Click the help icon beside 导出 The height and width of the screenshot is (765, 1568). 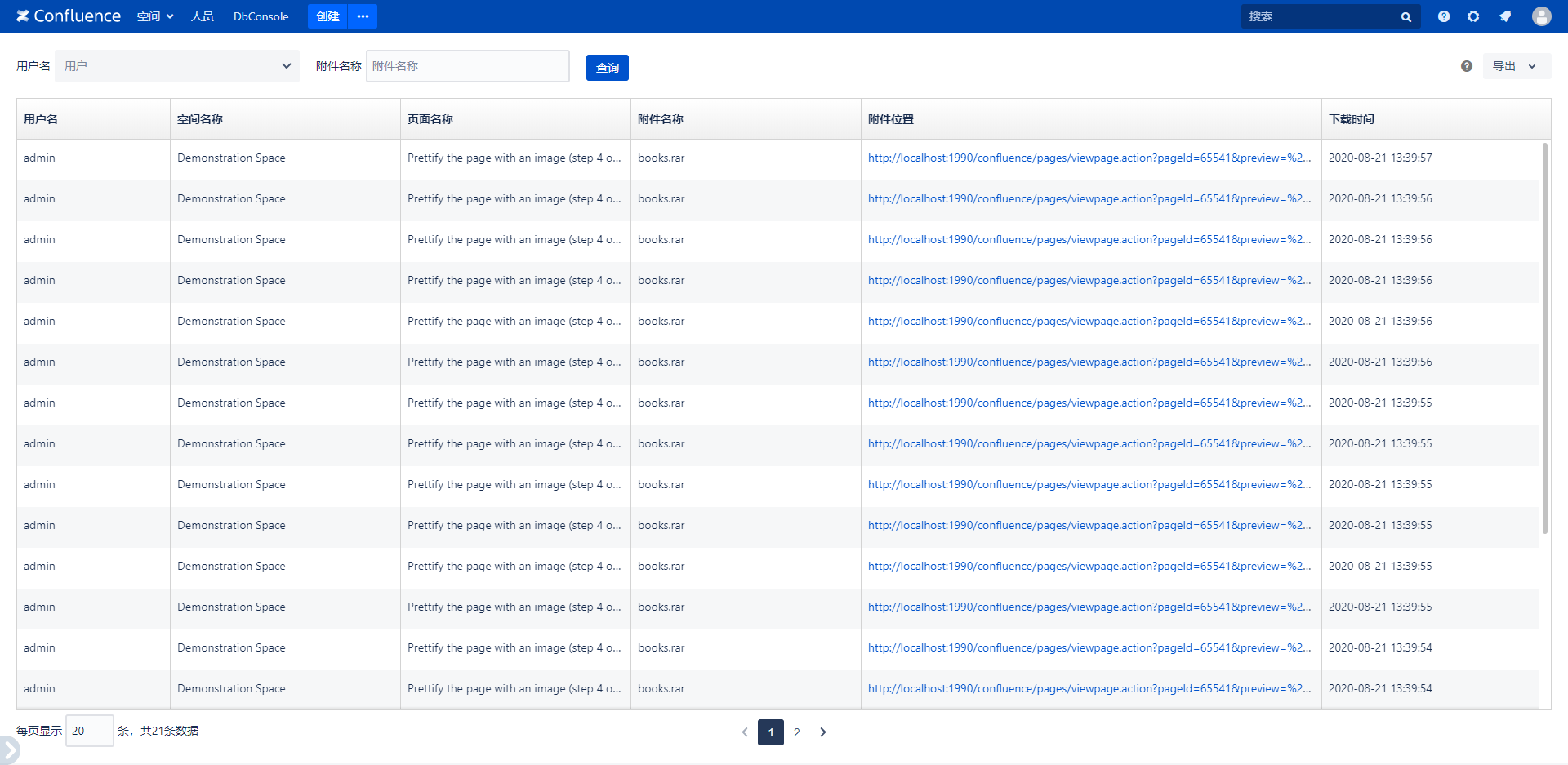(1467, 66)
